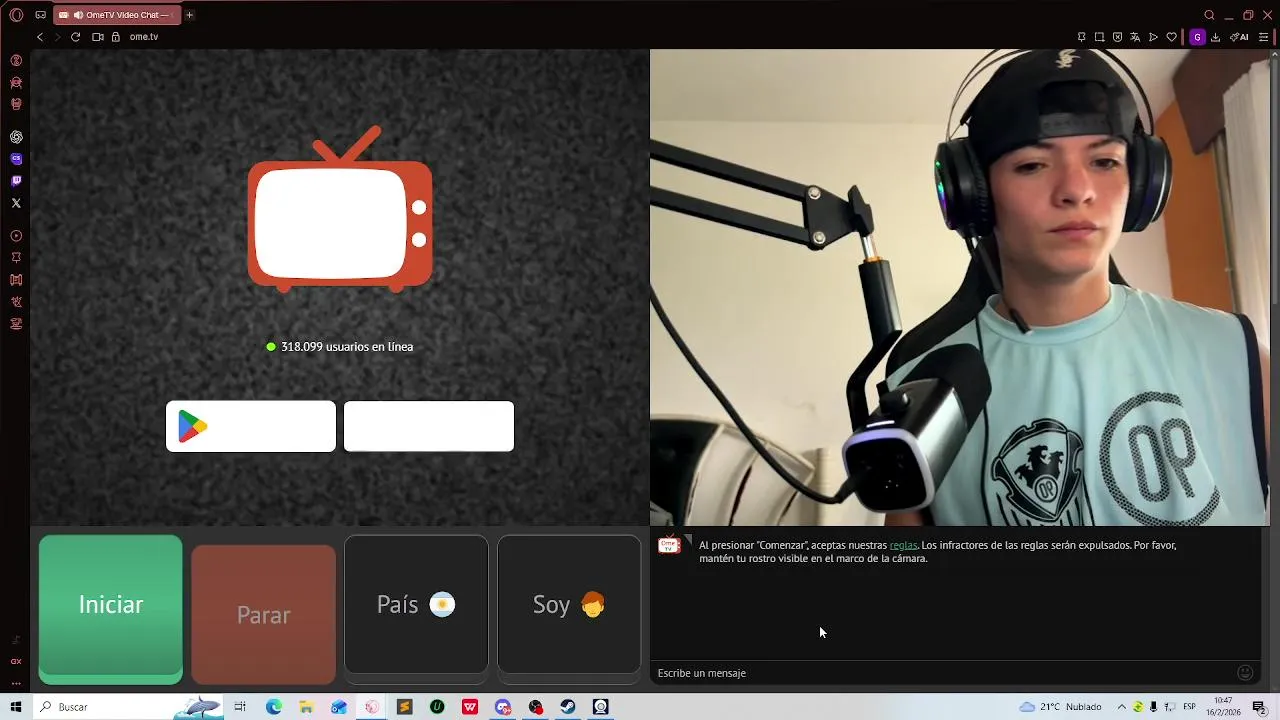Open the taskbar clock and date
The height and width of the screenshot is (720, 1280).
[x=1225, y=707]
